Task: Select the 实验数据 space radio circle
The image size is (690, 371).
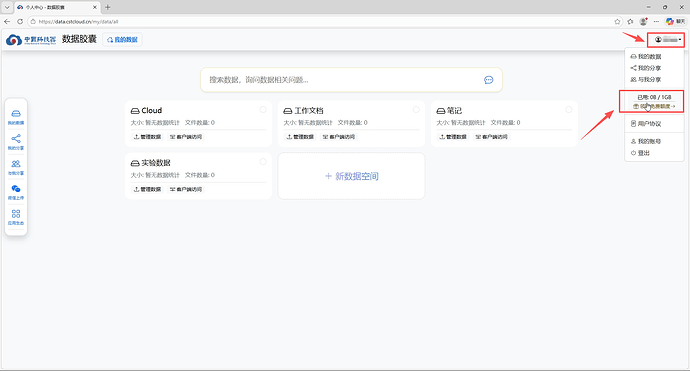Action: (263, 162)
